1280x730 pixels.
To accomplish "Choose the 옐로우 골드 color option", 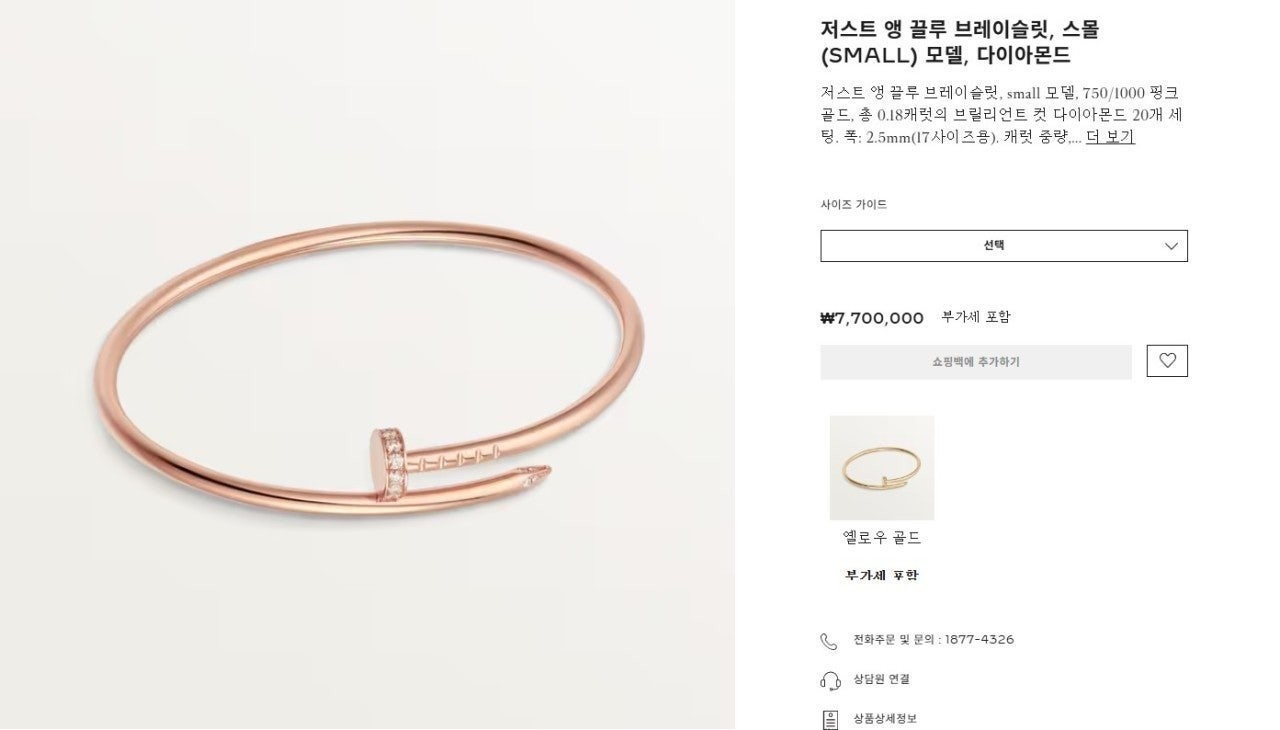I will click(882, 538).
